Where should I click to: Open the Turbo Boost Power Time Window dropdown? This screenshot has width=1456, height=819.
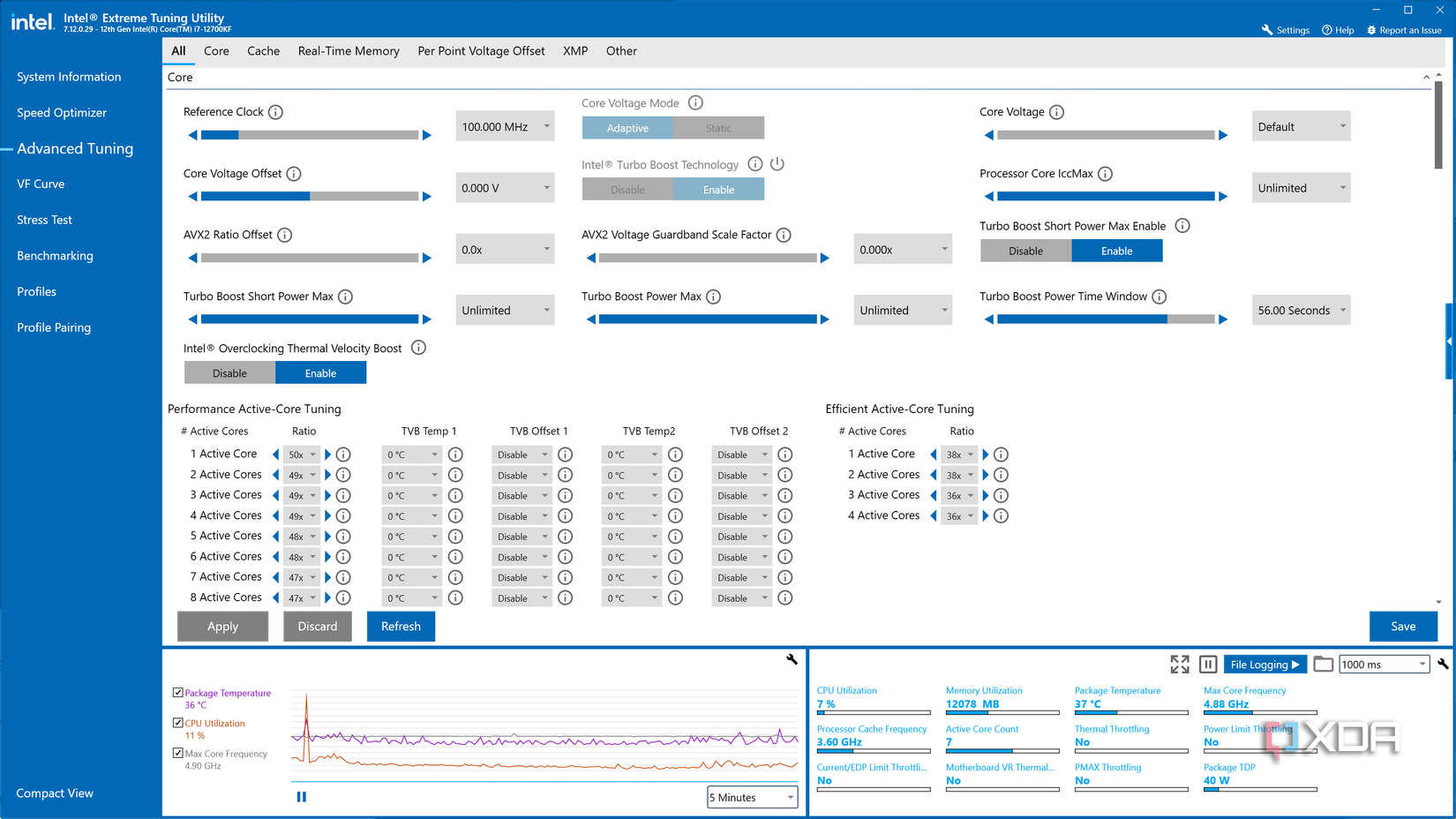click(x=1301, y=310)
